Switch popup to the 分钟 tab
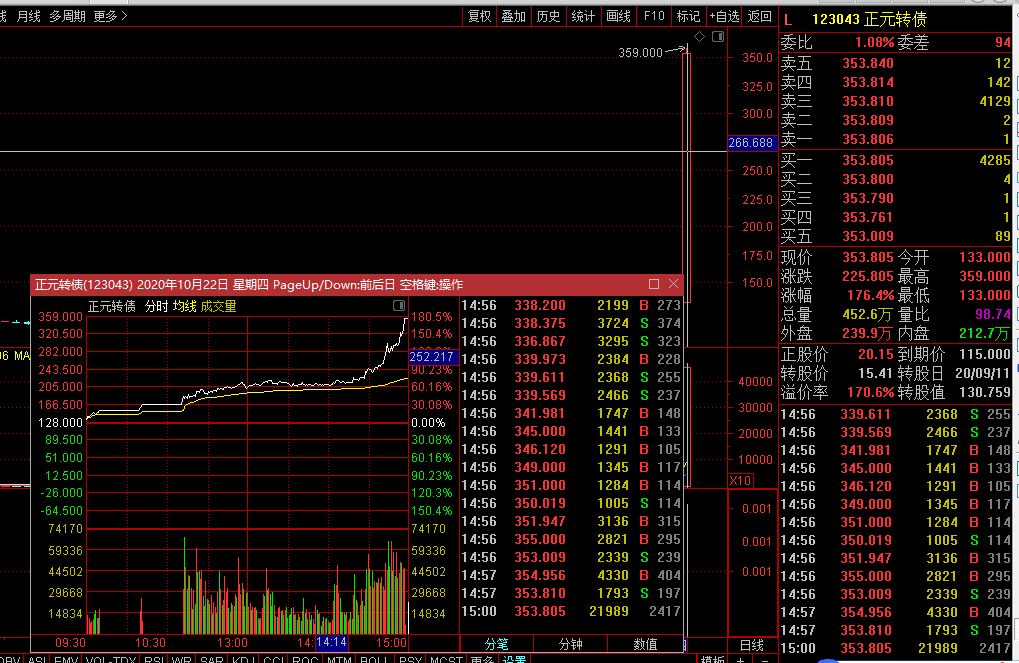Viewport: 1019px width, 663px height. click(571, 644)
